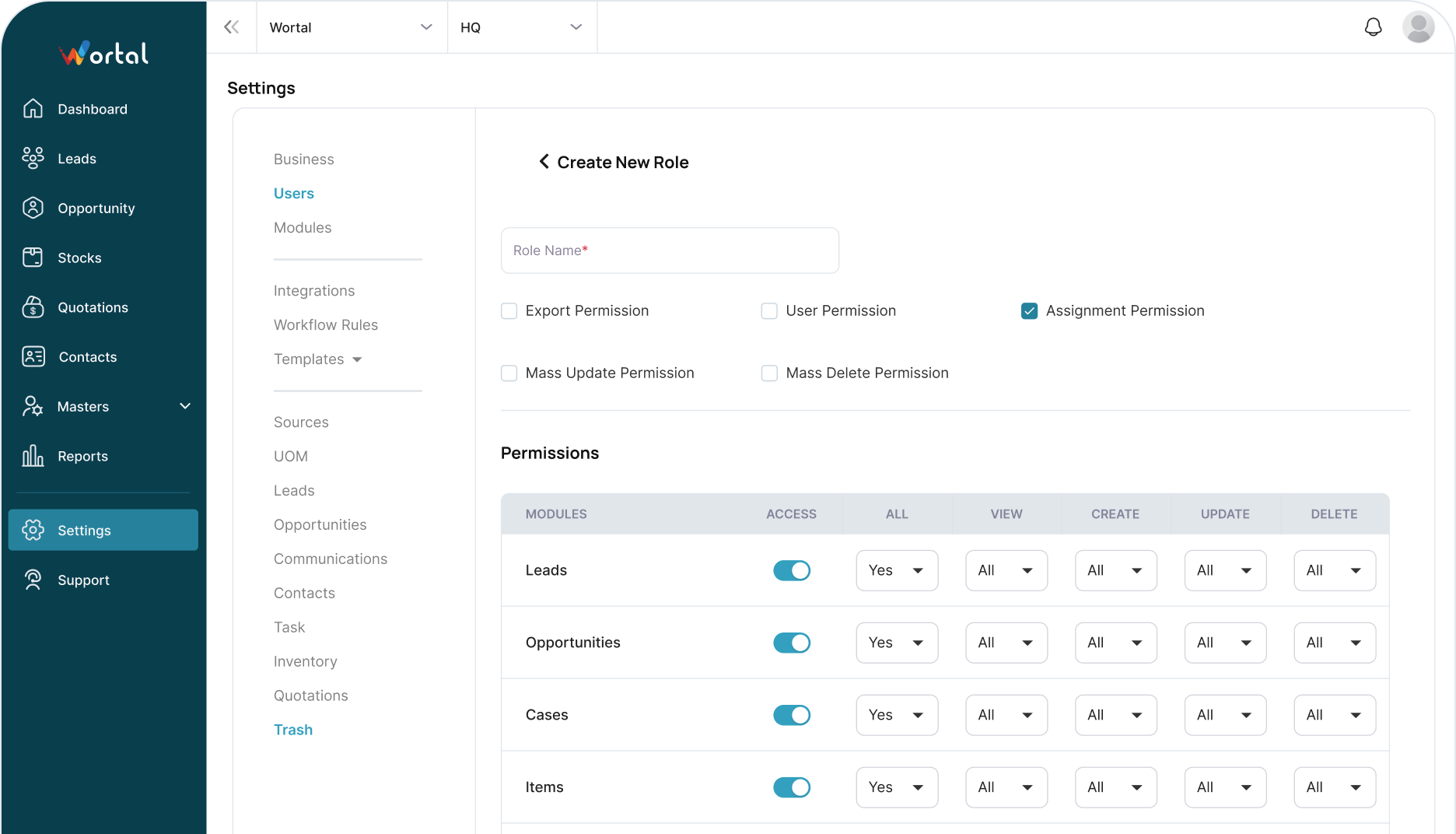This screenshot has height=834, width=1456.
Task: Open the Wortal business dropdown
Action: (351, 27)
